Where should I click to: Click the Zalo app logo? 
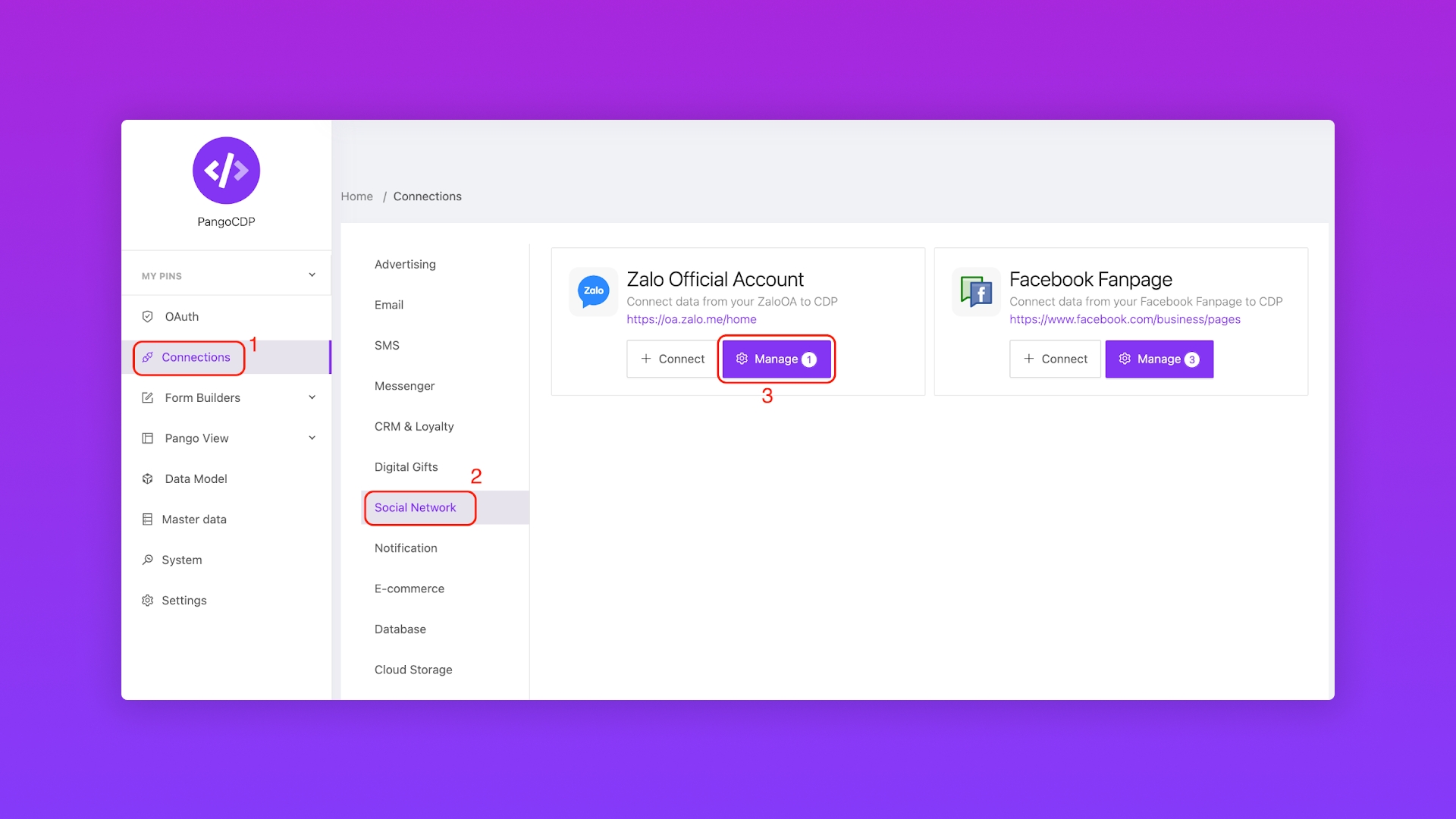594,291
